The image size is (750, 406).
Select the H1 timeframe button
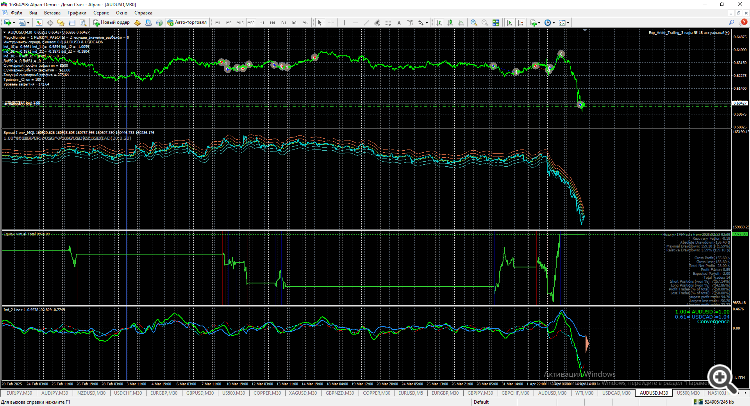263,22
